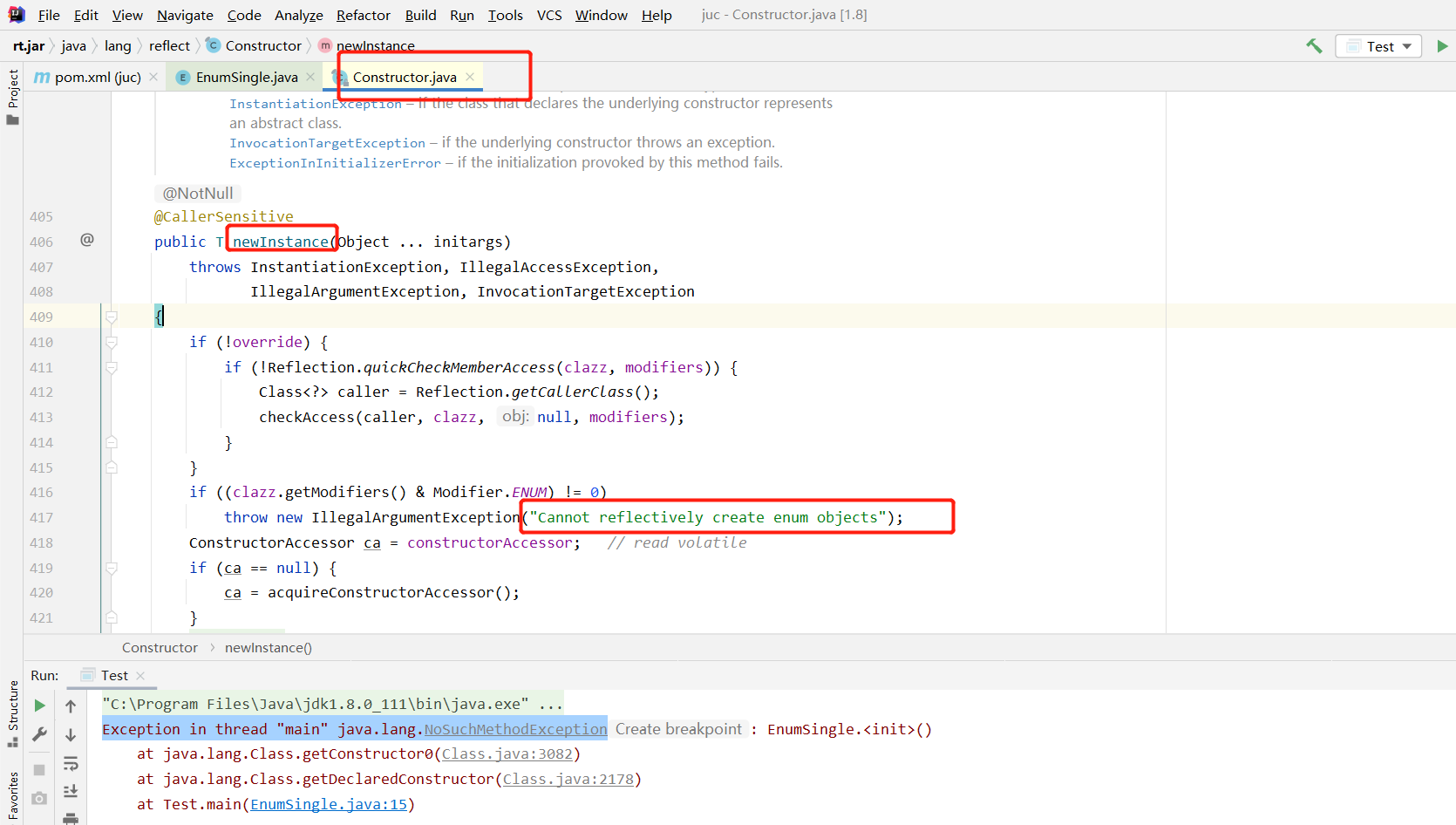The image size is (1456, 825).
Task: Click the up arrow stack trace icon
Action: 71,706
